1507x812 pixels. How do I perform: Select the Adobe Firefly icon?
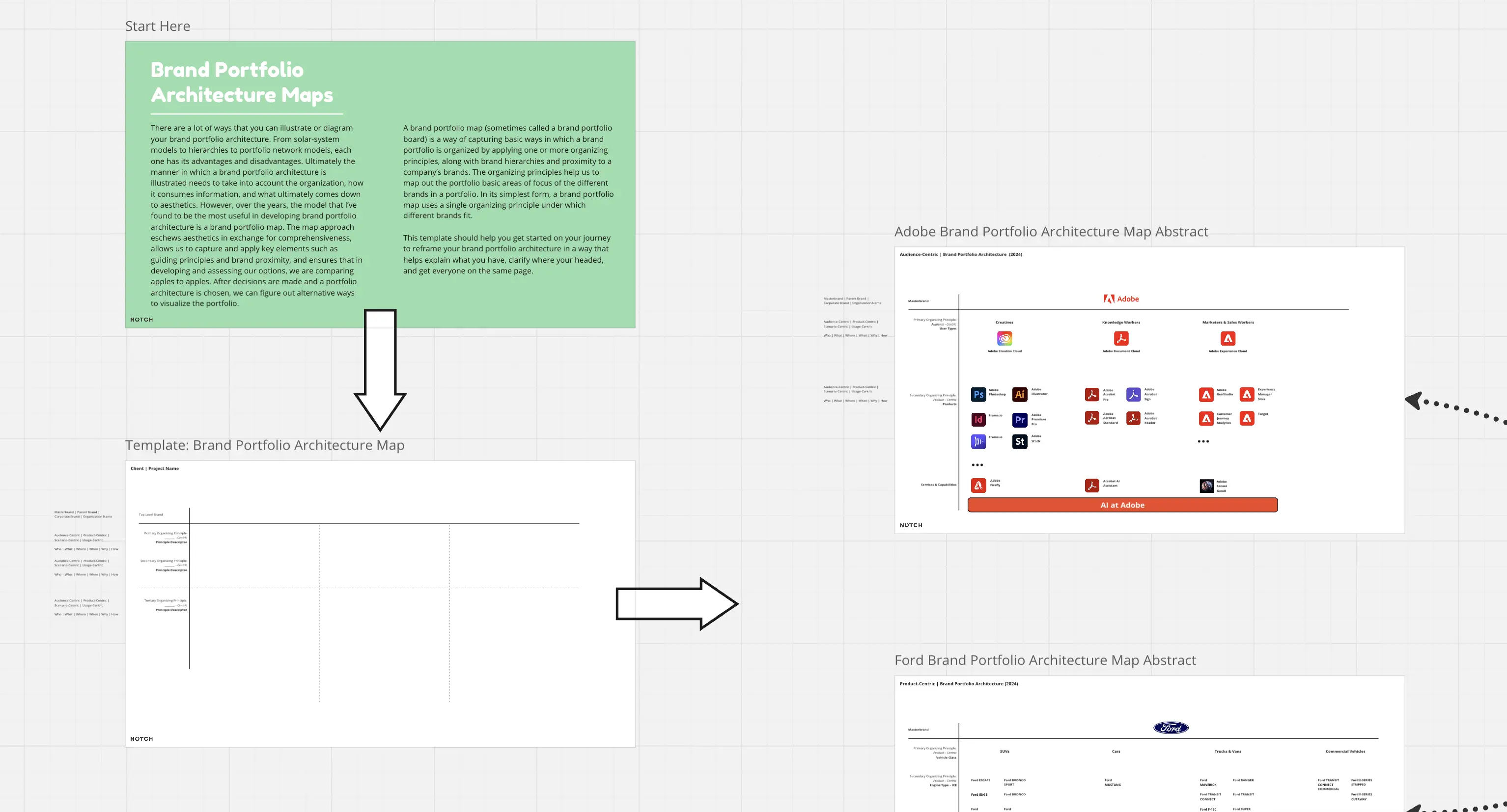[x=978, y=485]
